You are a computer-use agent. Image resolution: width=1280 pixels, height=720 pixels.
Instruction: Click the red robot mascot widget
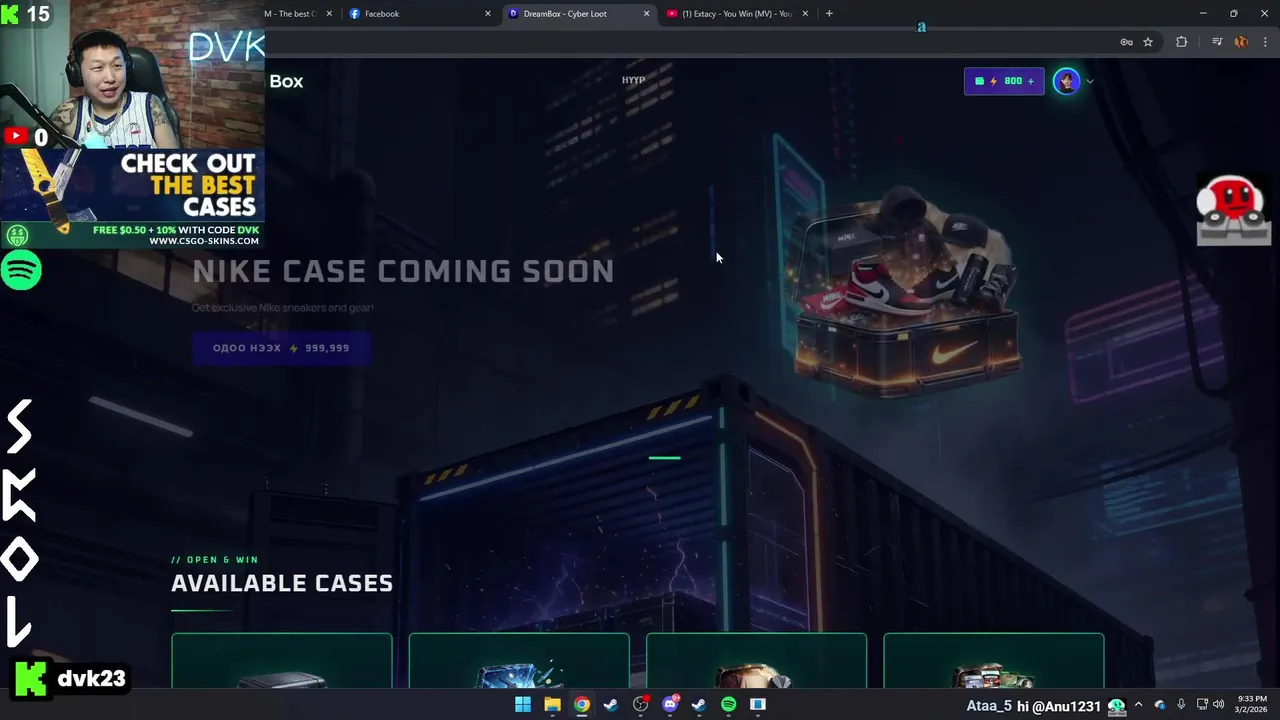(x=1234, y=210)
